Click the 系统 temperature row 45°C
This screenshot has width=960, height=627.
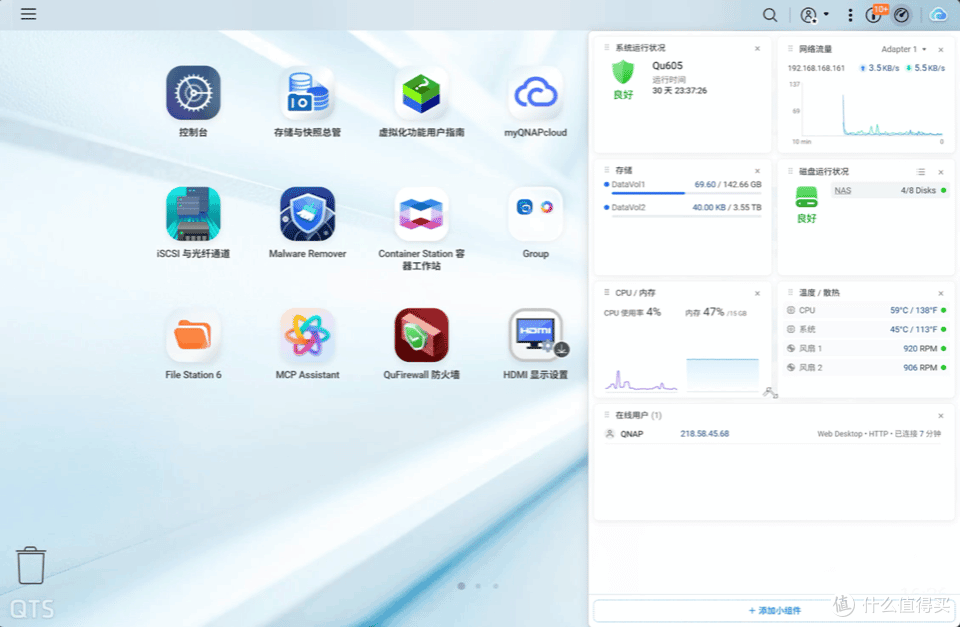click(866, 329)
